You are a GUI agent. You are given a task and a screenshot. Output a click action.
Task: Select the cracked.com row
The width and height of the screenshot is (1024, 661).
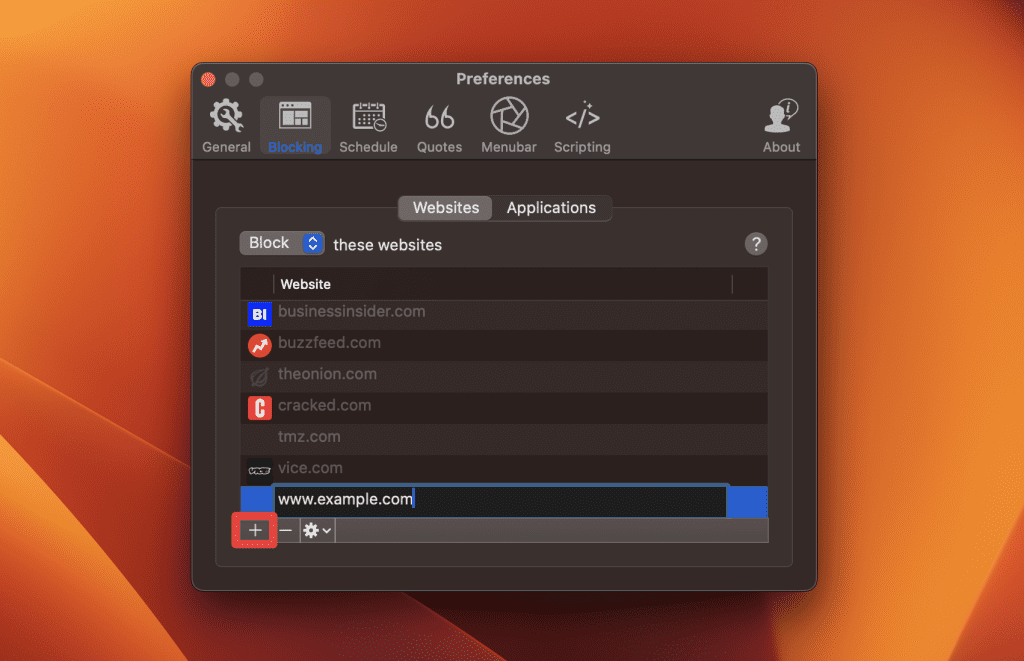504,408
